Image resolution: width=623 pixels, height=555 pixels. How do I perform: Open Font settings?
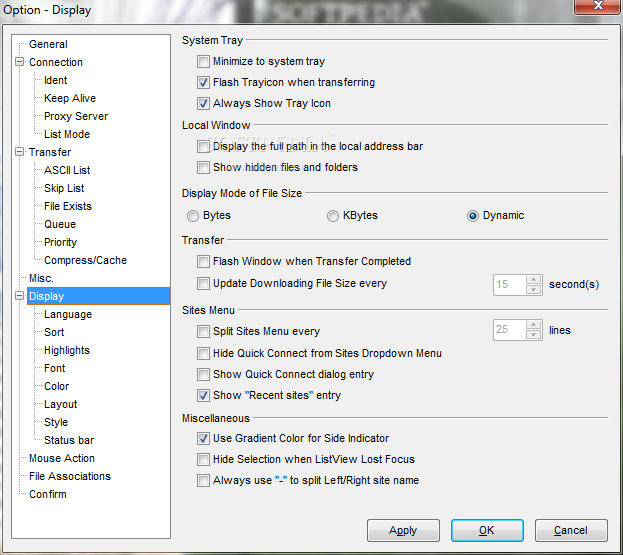pyautogui.click(x=54, y=368)
